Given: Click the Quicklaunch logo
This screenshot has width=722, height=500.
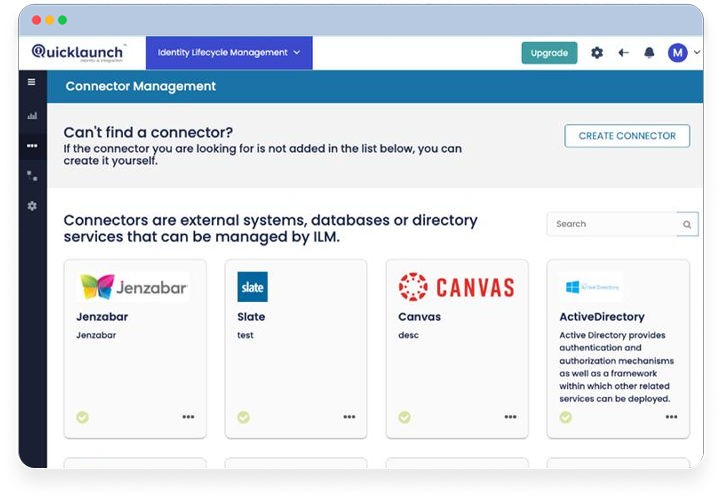Looking at the screenshot, I should point(79,52).
